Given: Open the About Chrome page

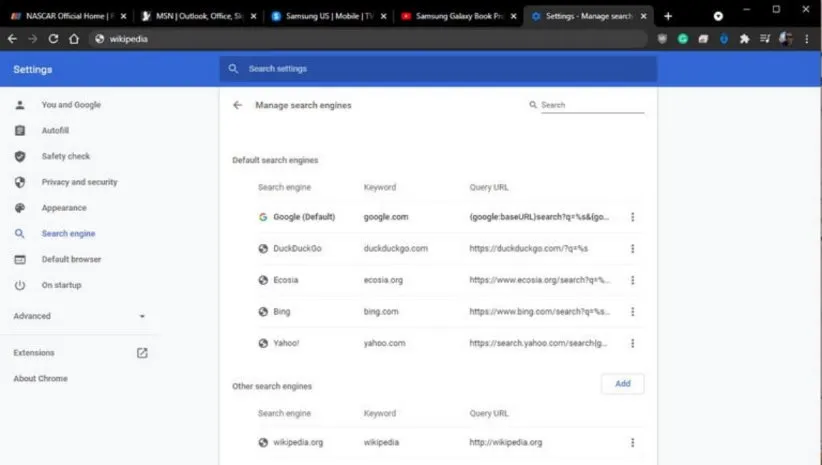Looking at the screenshot, I should pyautogui.click(x=41, y=379).
